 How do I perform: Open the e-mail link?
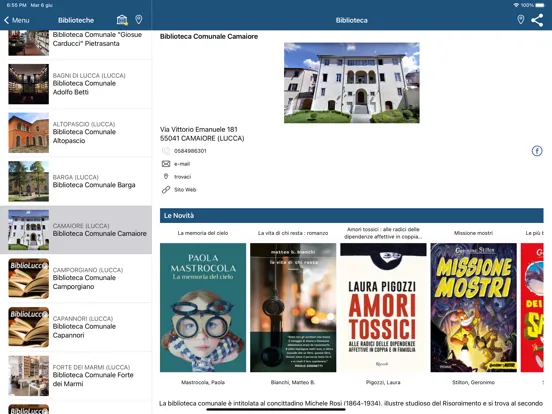pos(182,164)
